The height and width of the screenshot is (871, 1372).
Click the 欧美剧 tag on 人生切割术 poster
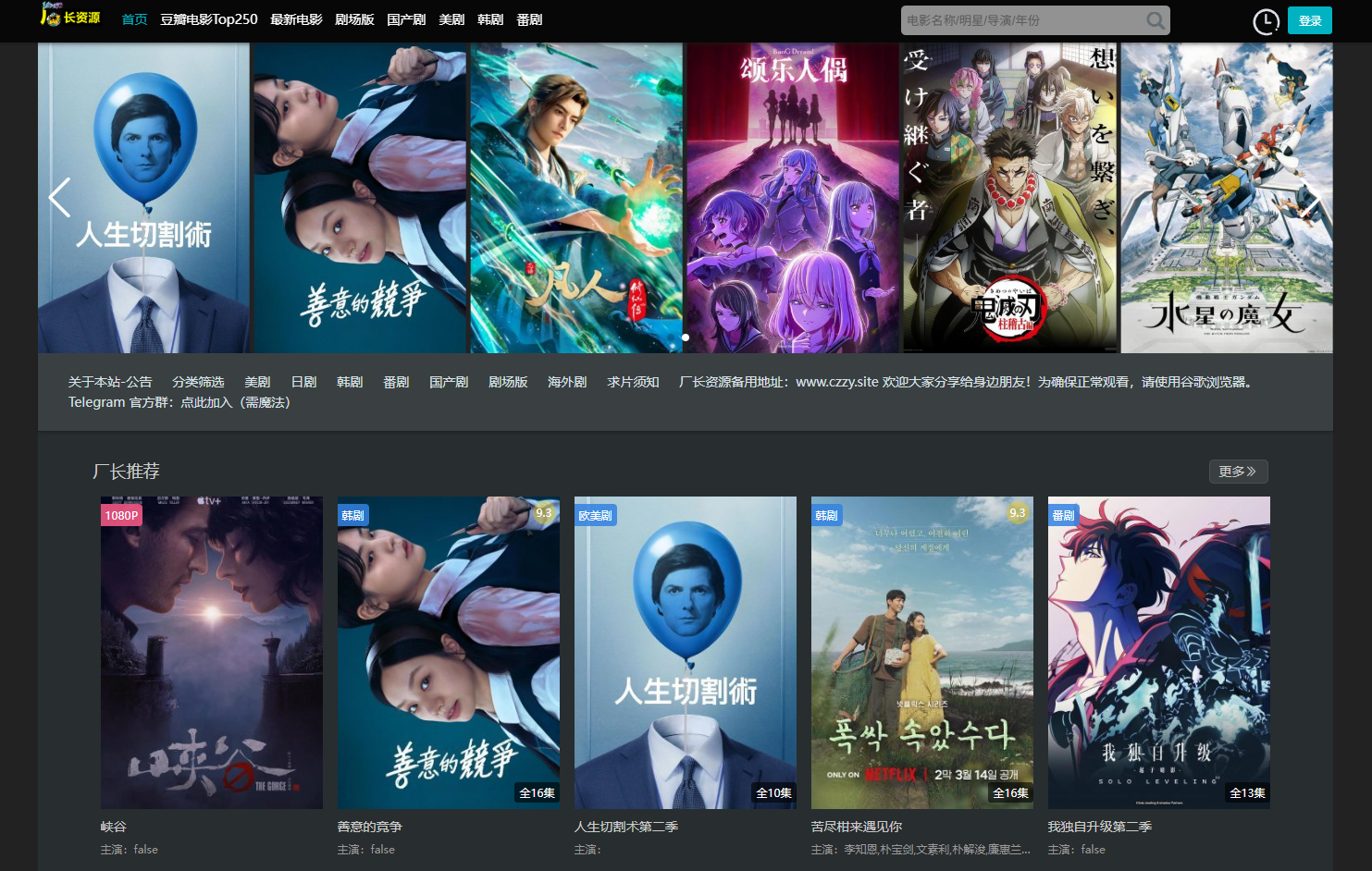click(x=595, y=515)
